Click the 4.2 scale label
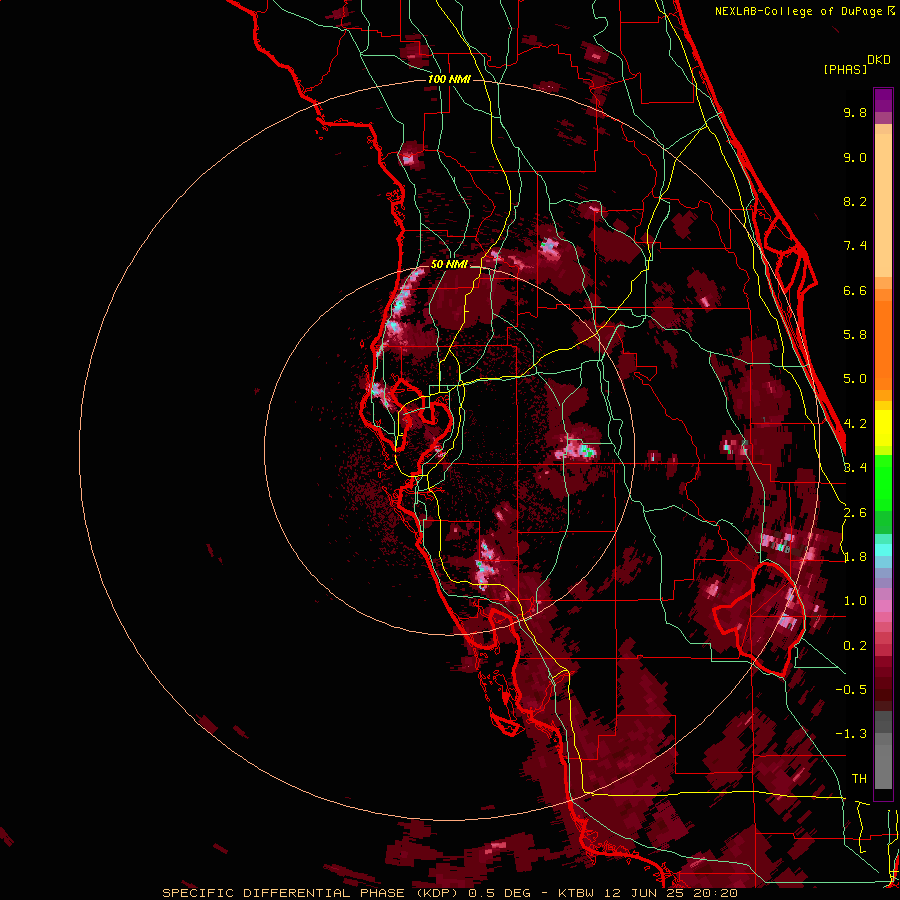 (855, 424)
